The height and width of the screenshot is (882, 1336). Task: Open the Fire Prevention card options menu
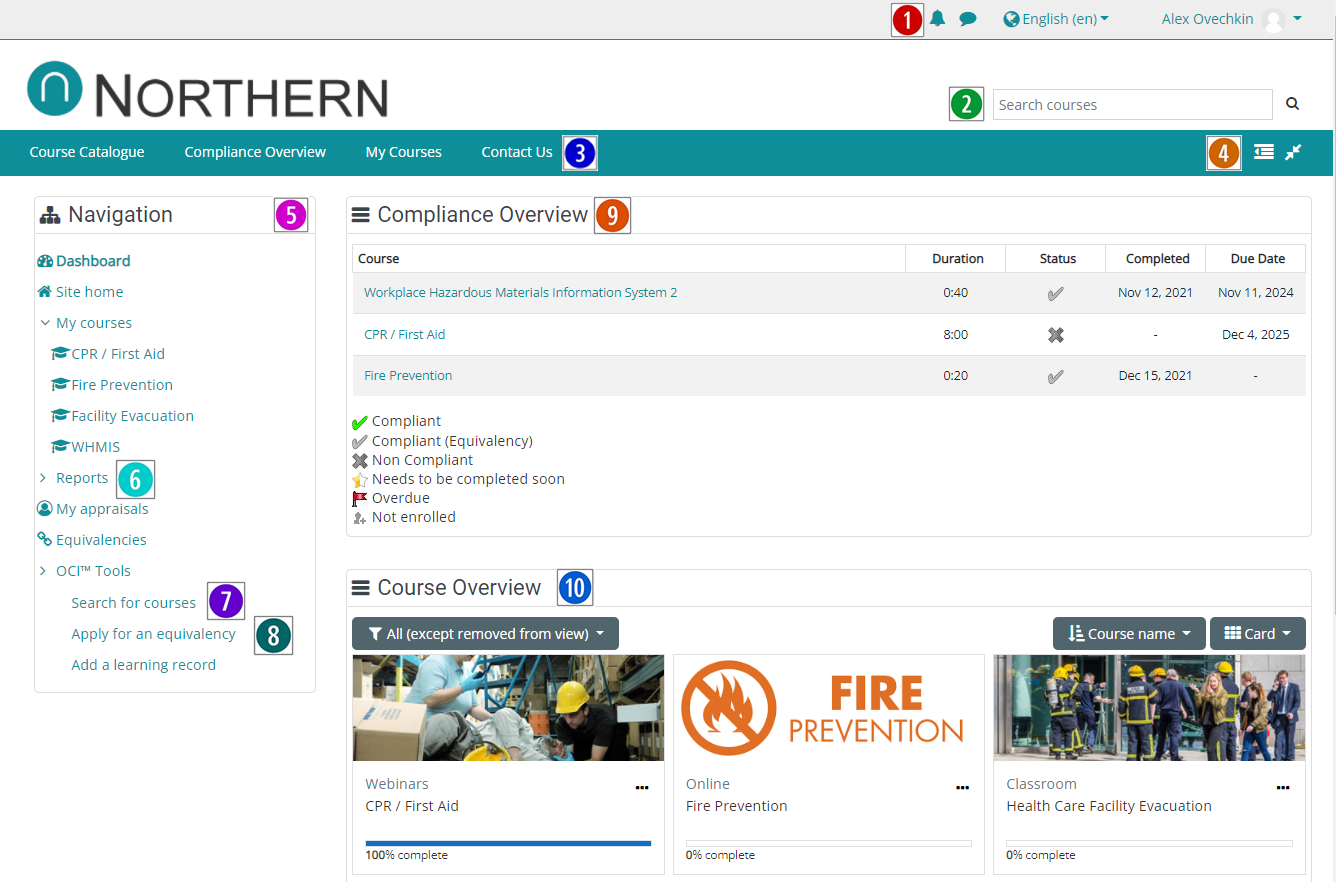(962, 788)
